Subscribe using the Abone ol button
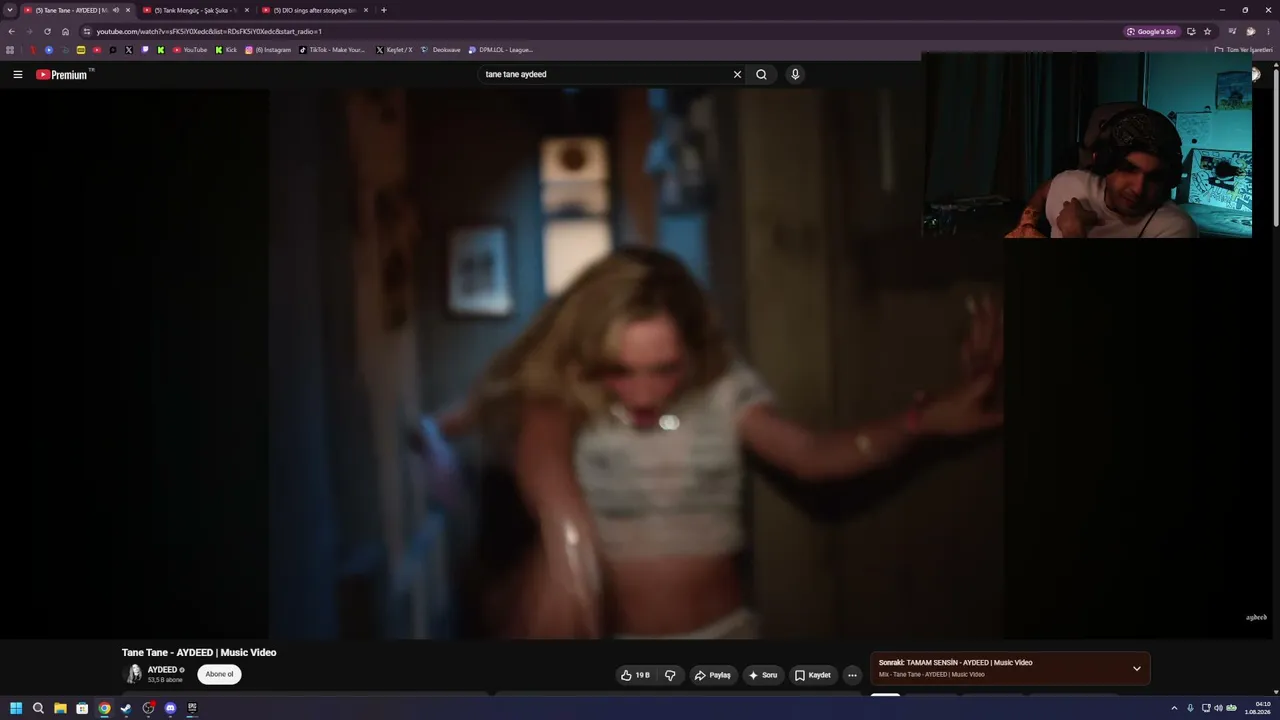1280x720 pixels. click(x=219, y=674)
